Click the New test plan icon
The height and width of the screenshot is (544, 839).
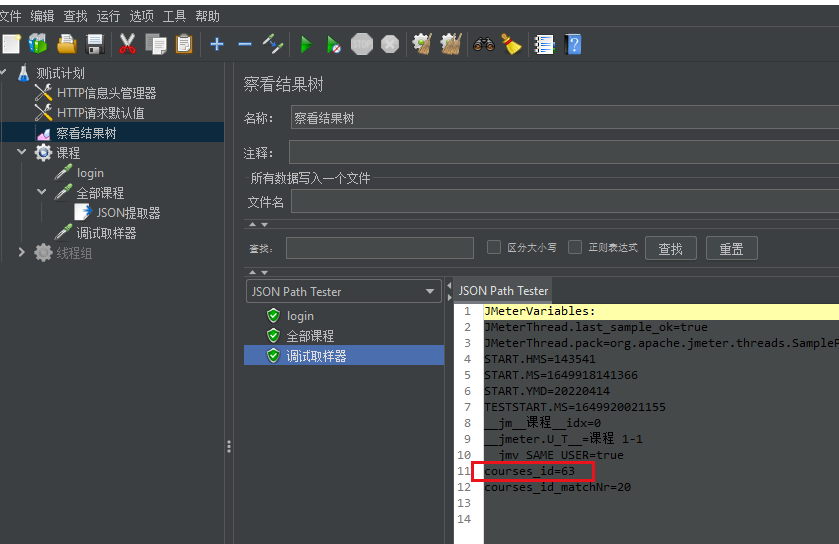(11, 44)
